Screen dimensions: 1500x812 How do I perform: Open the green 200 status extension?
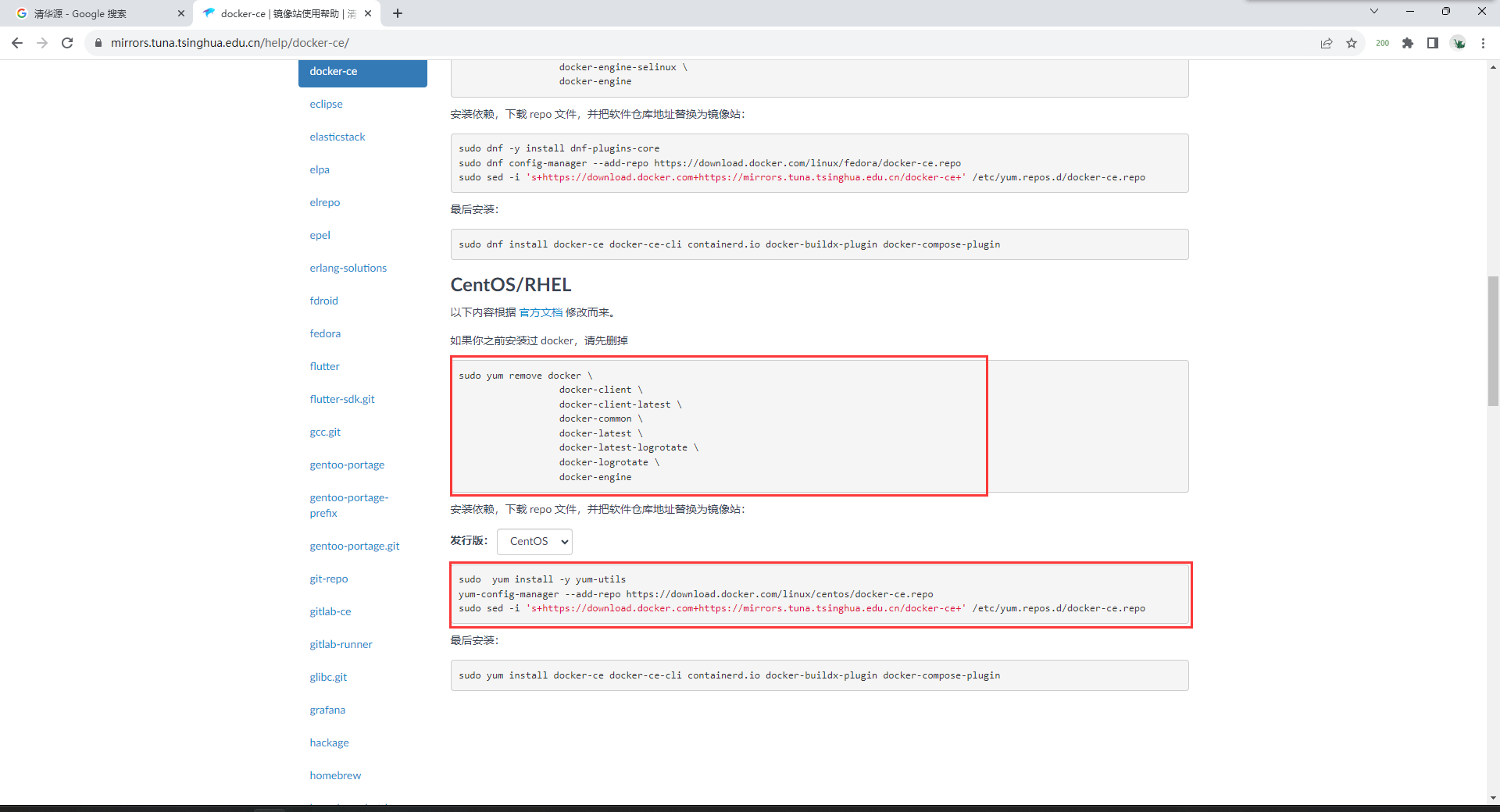(x=1382, y=43)
